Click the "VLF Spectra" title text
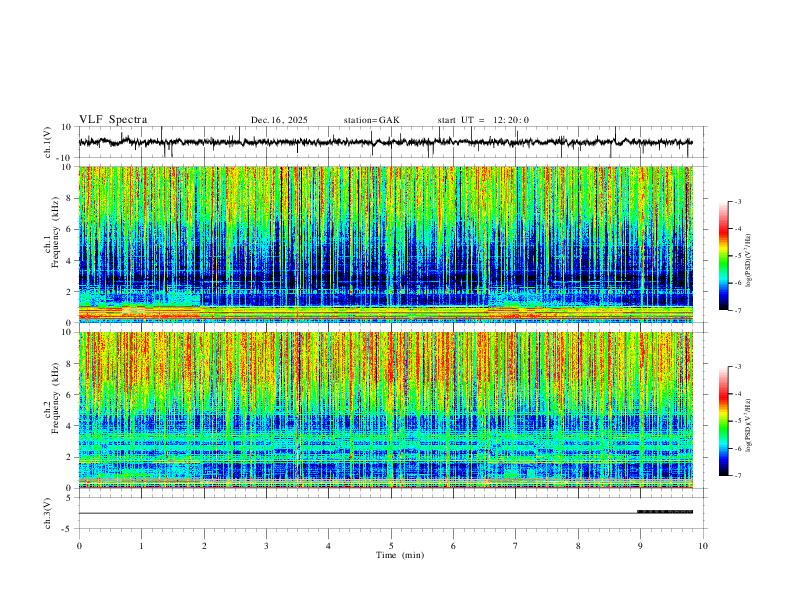 [113, 120]
